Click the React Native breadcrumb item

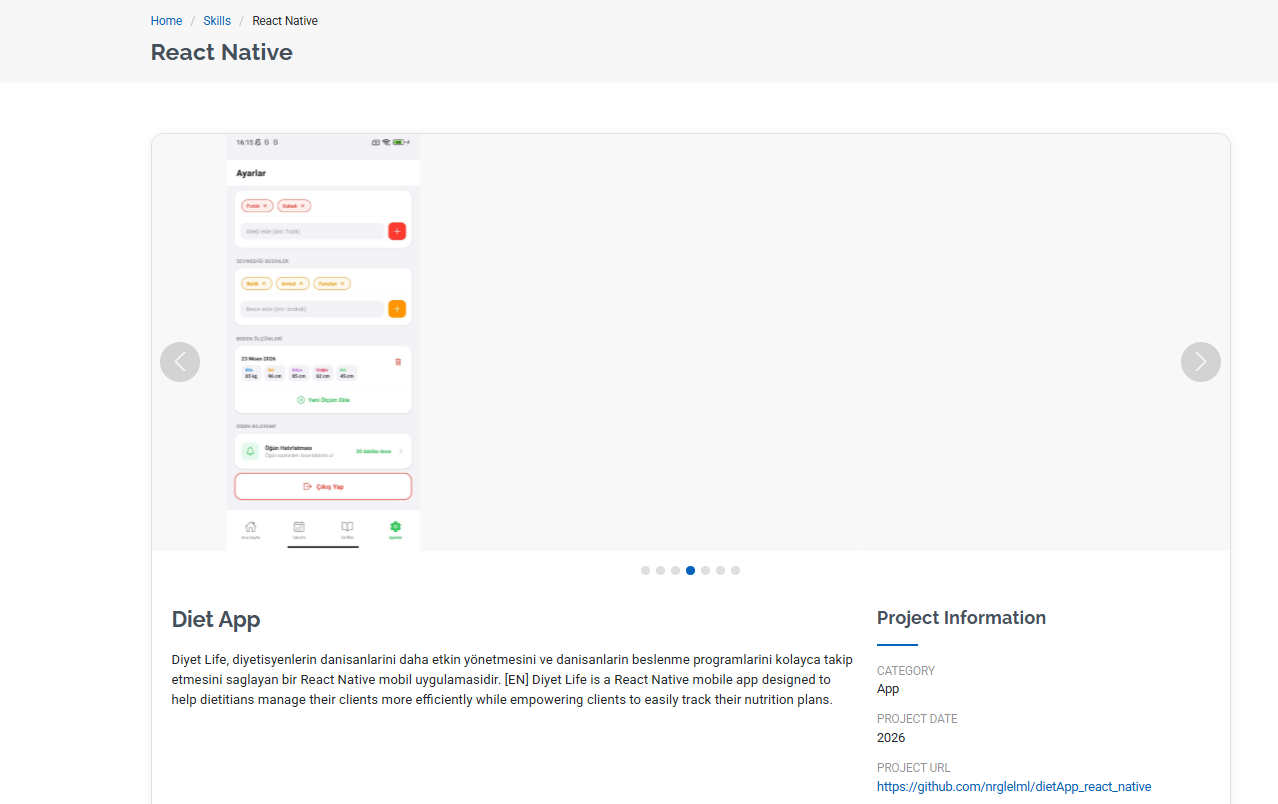[285, 21]
